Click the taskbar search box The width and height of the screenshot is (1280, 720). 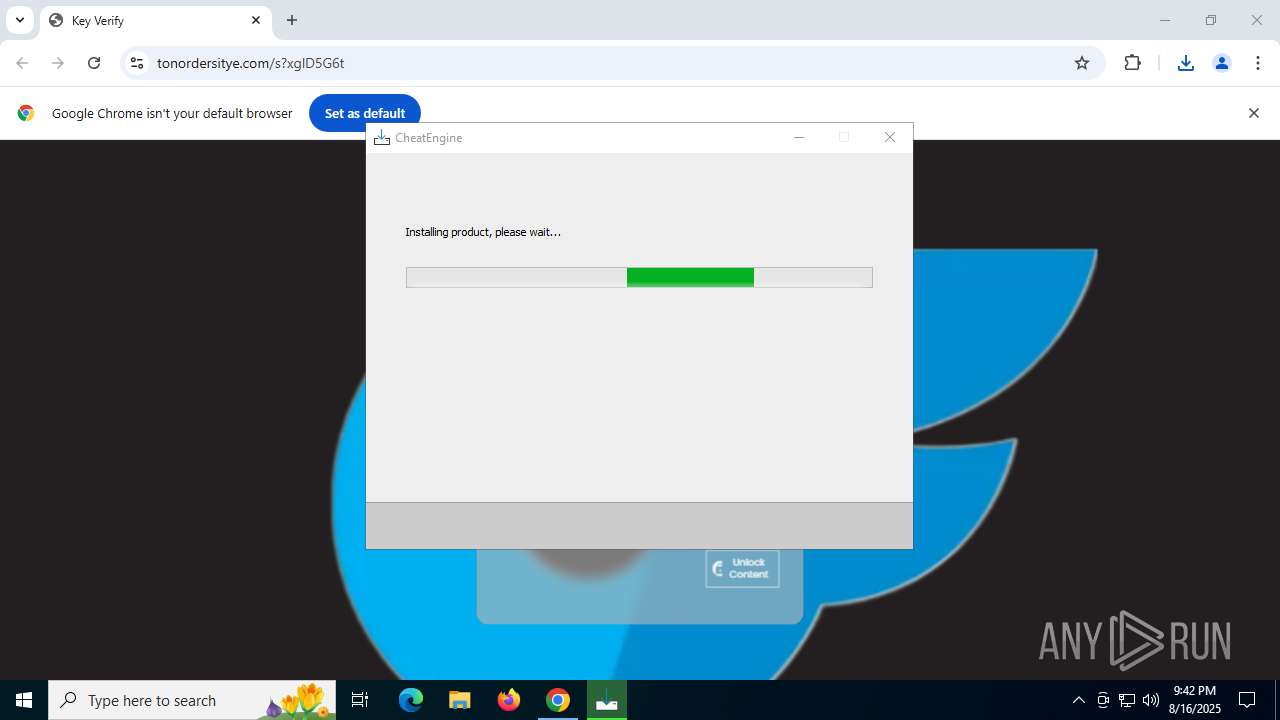(x=192, y=700)
